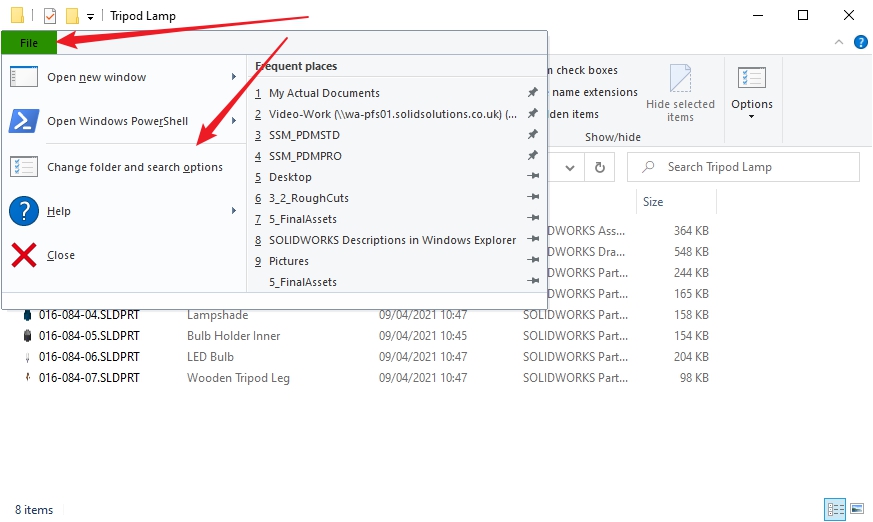This screenshot has width=873, height=522.
Task: Unpin My Actual Documents from frequent places
Action: pos(533,93)
